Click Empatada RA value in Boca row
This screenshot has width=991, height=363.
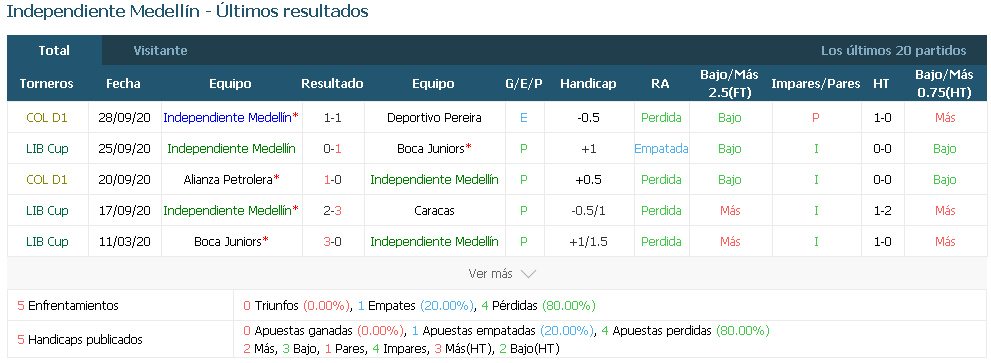click(661, 149)
